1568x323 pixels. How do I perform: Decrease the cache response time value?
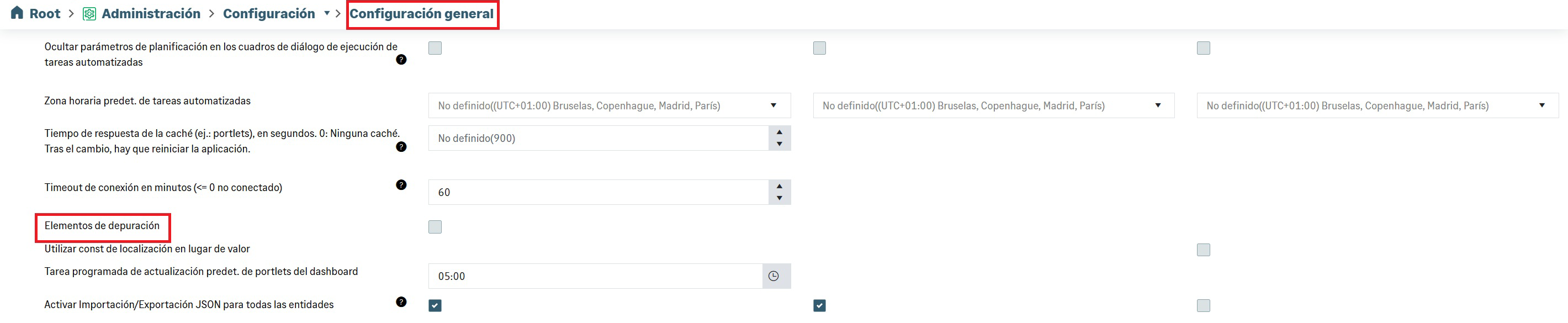(779, 145)
